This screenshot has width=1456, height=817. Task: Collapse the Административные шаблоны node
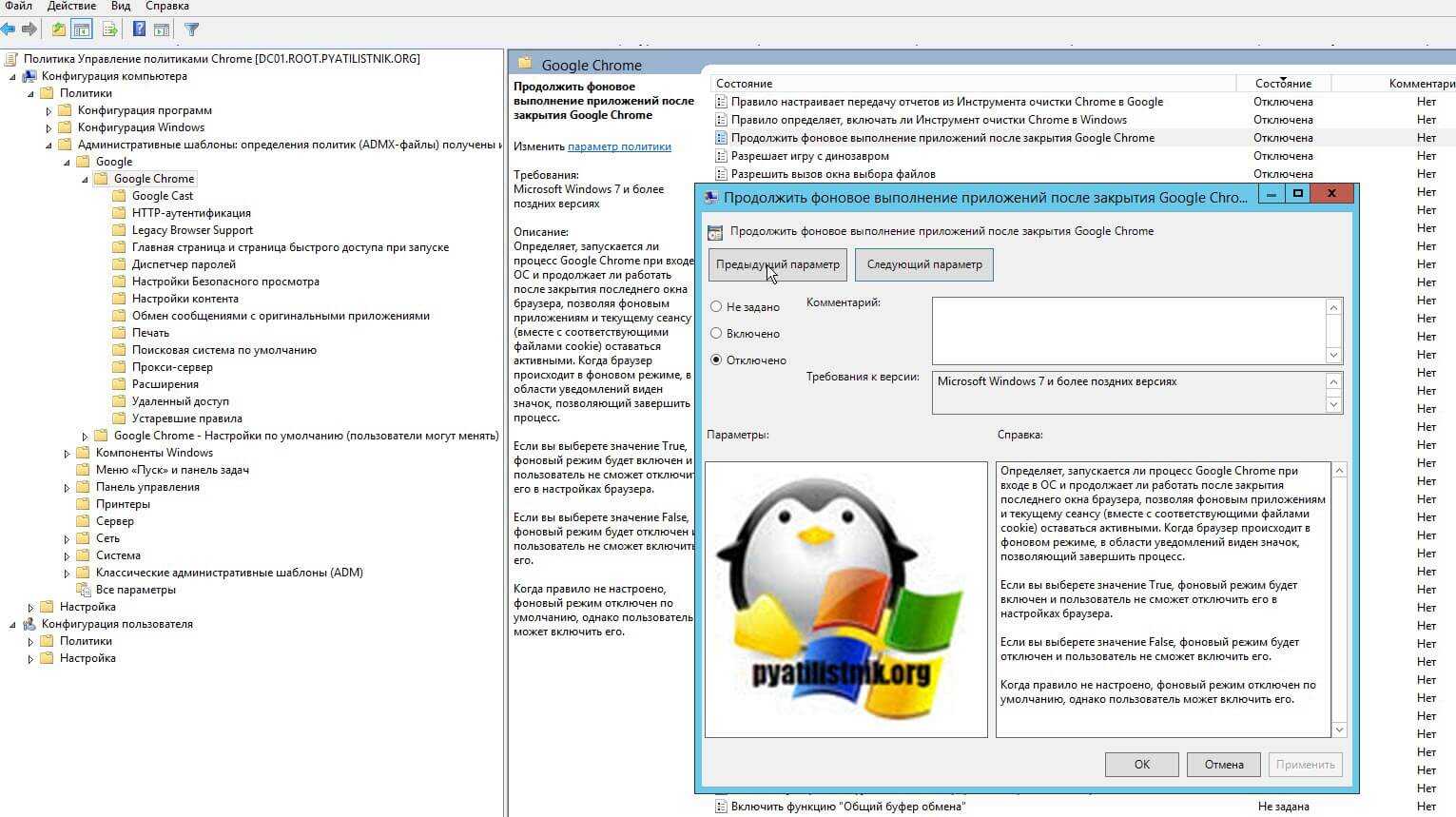coord(49,146)
